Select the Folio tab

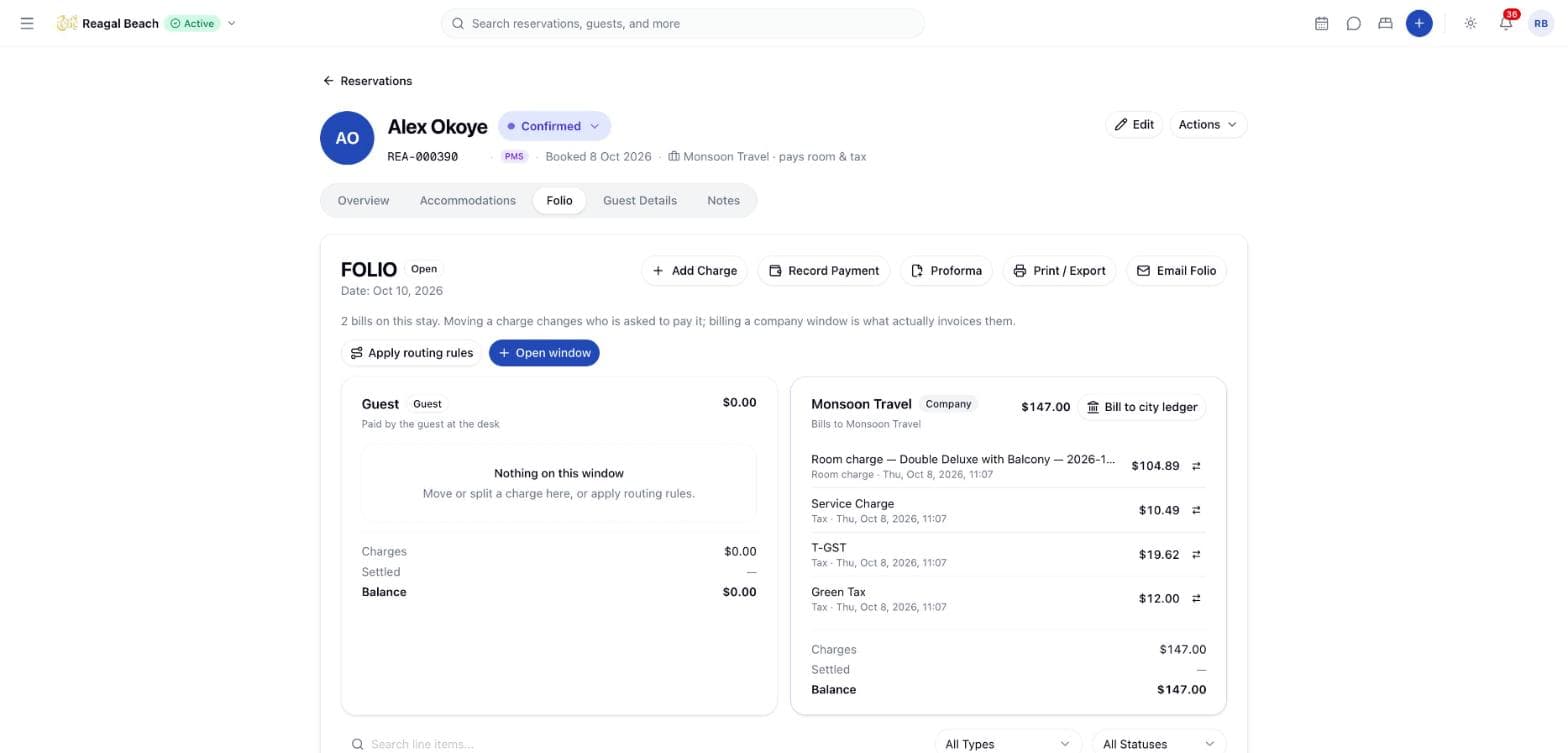click(559, 200)
